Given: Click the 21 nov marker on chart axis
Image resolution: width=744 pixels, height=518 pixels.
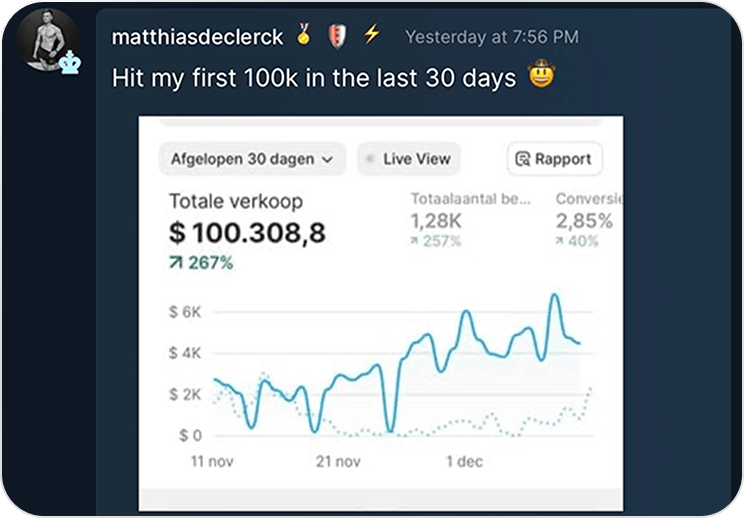Looking at the screenshot, I should (x=337, y=462).
